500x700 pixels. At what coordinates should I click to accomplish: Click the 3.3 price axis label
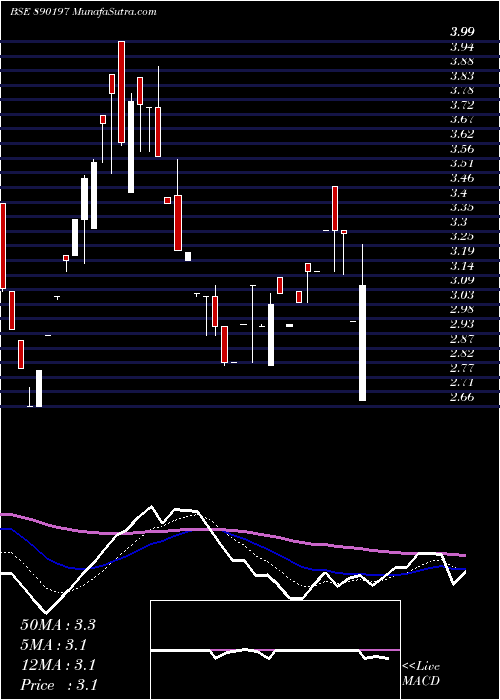pyautogui.click(x=459, y=222)
